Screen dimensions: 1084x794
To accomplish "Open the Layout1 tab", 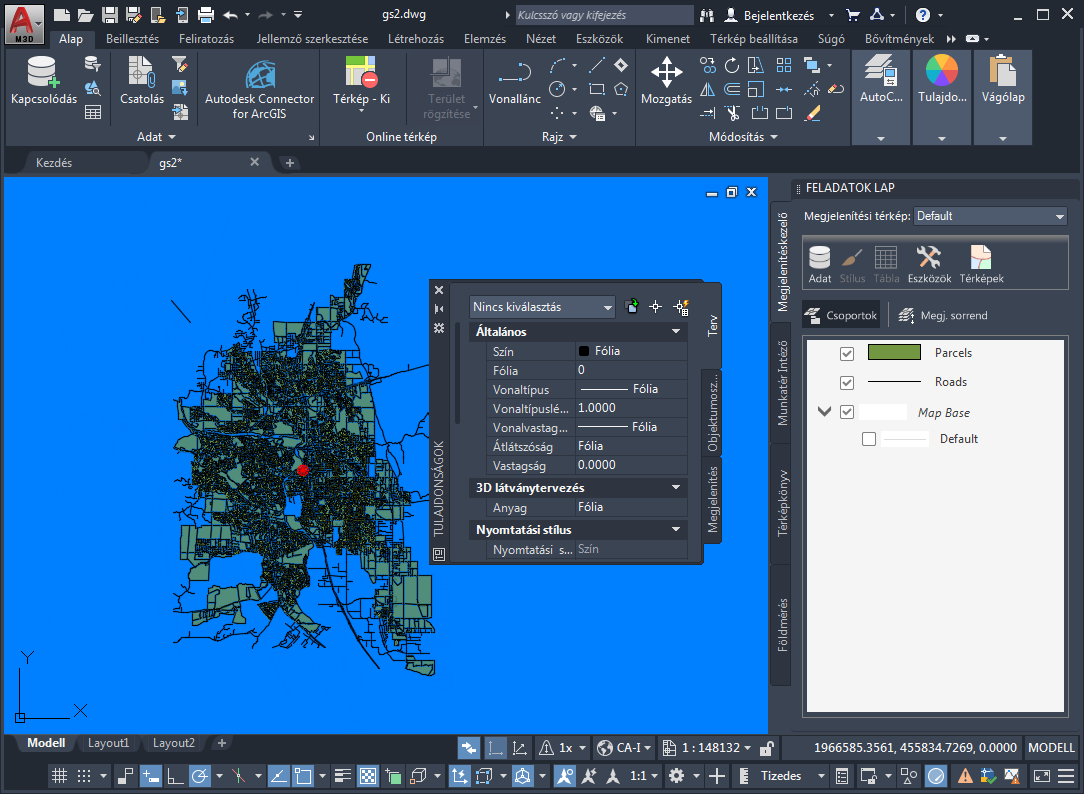I will tap(109, 743).
